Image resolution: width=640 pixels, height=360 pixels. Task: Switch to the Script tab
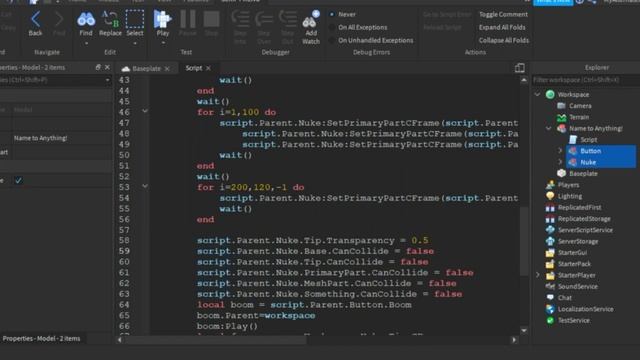tap(193, 68)
